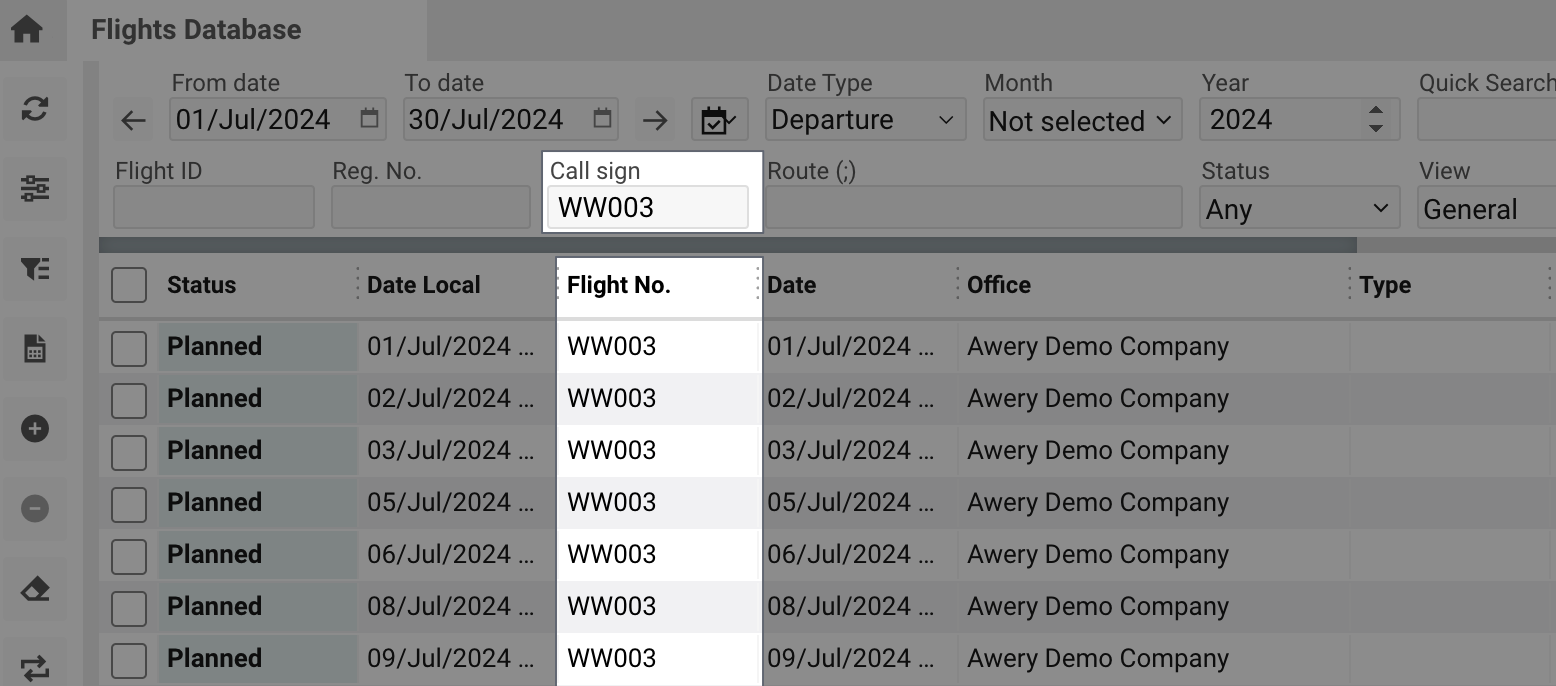Open the Date Type dropdown
The image size is (1556, 686).
865,120
